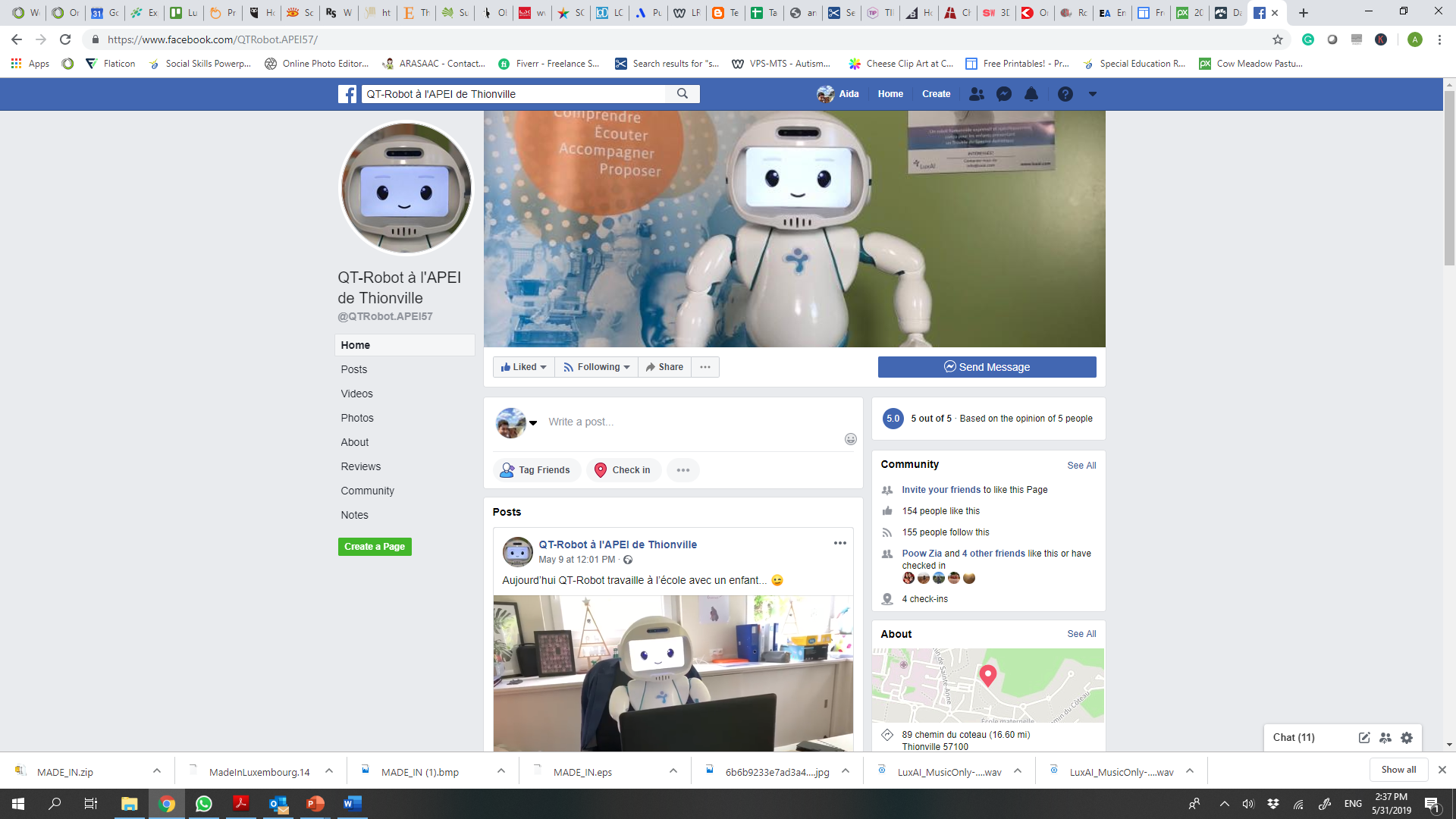Toggle the Following button dropdown

[597, 367]
